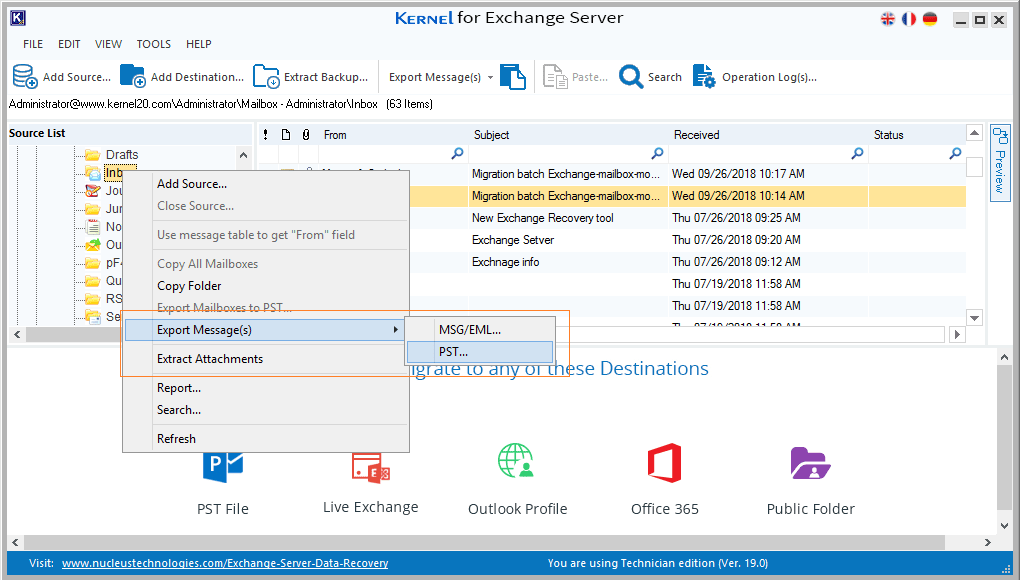Viewport: 1020px width, 580px height.
Task: Click the Copy documents toolbar icon
Action: 513,77
